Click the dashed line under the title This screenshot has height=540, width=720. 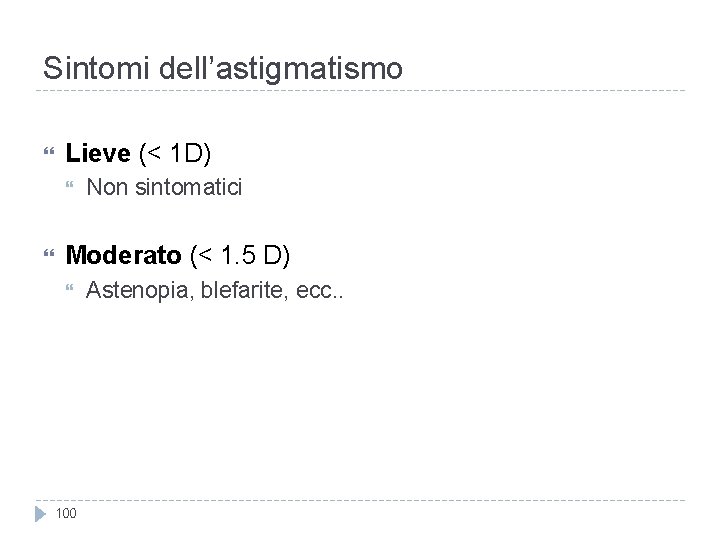coord(360,92)
